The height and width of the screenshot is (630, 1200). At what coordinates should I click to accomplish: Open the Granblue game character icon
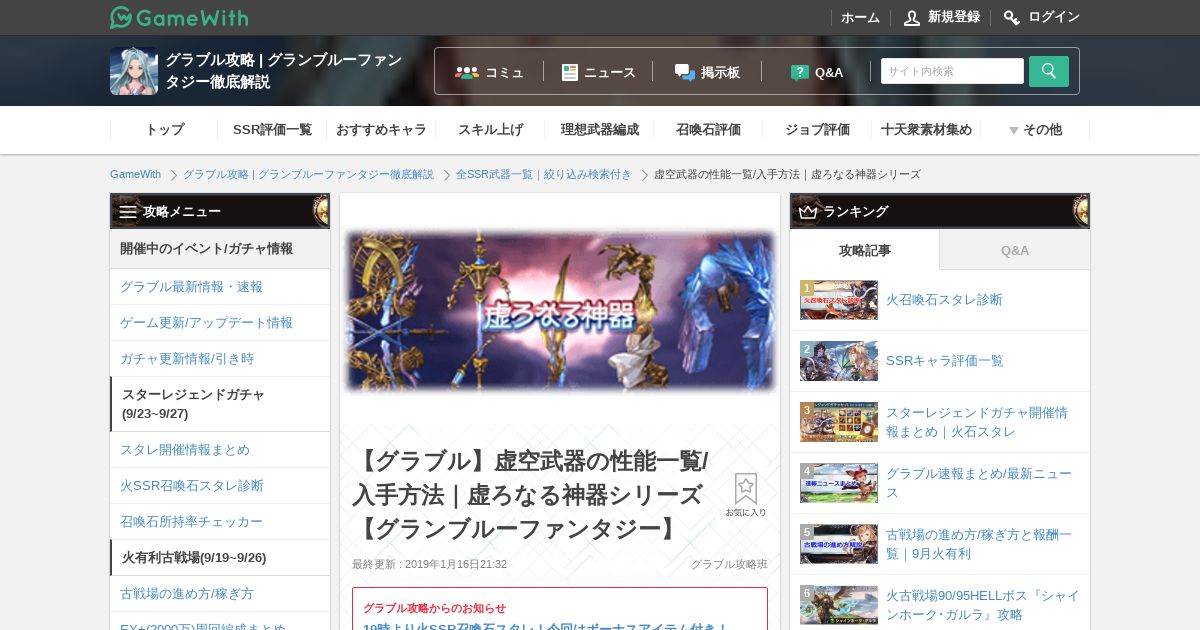coord(134,71)
